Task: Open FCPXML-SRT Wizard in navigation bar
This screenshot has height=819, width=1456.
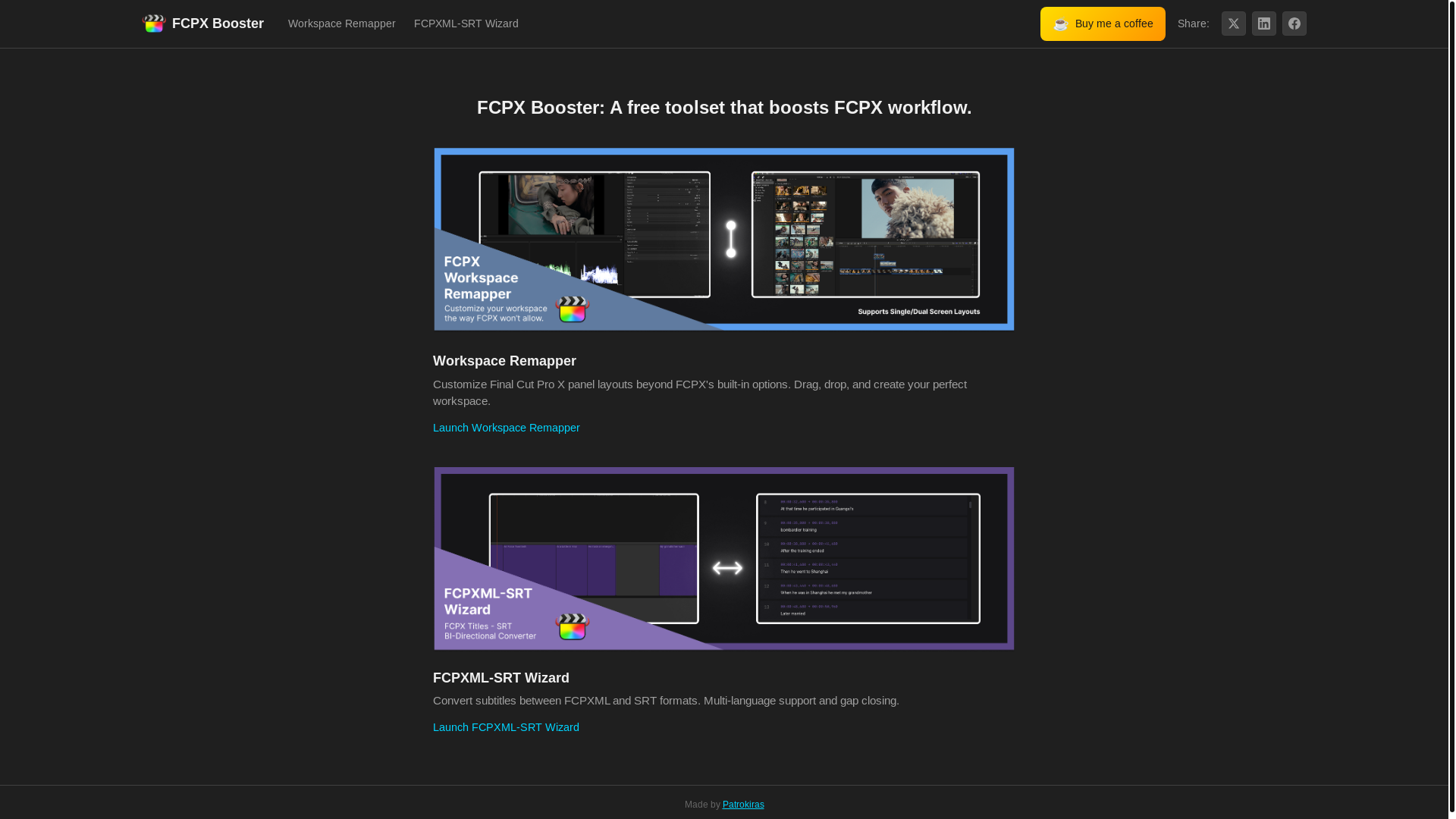Action: [466, 24]
